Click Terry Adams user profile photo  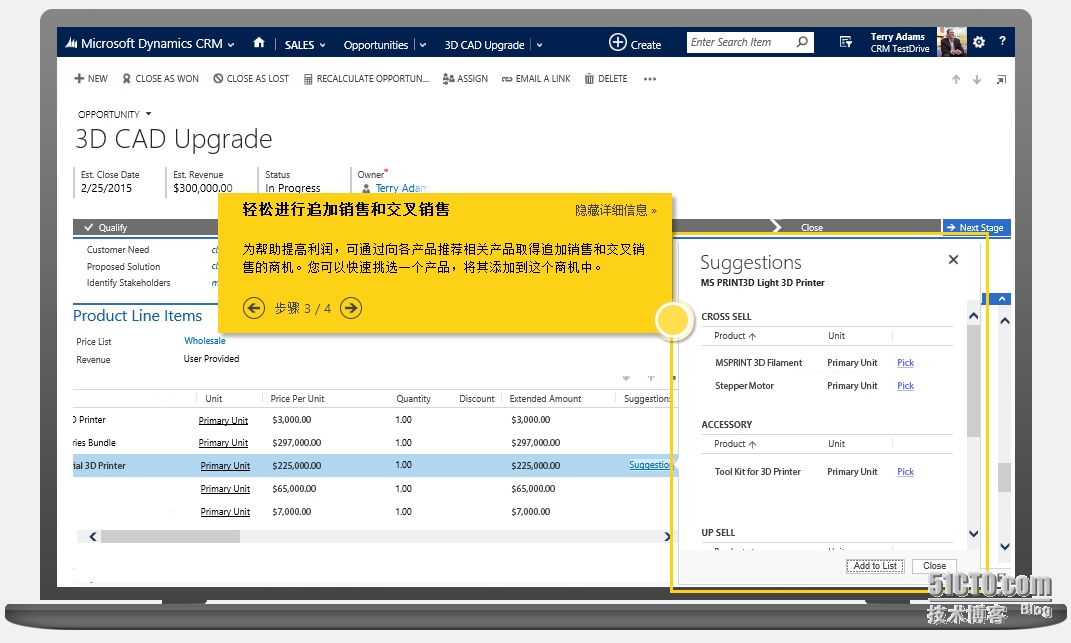[951, 42]
